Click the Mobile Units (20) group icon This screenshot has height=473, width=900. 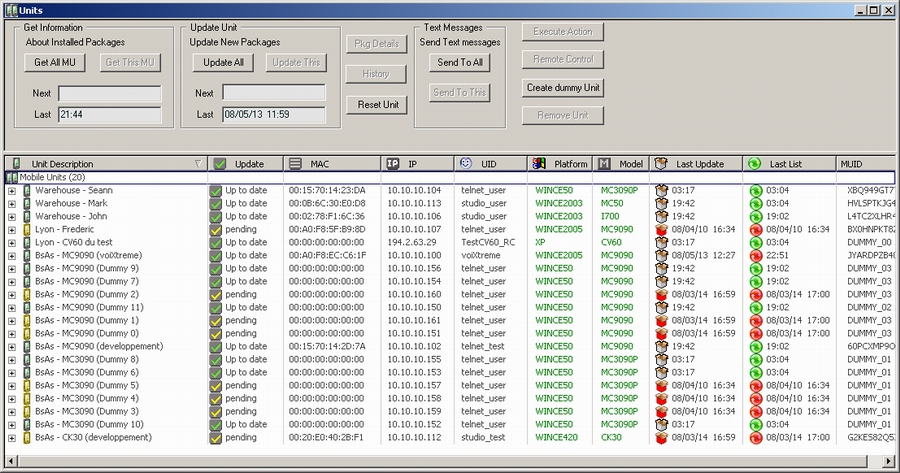(13, 177)
